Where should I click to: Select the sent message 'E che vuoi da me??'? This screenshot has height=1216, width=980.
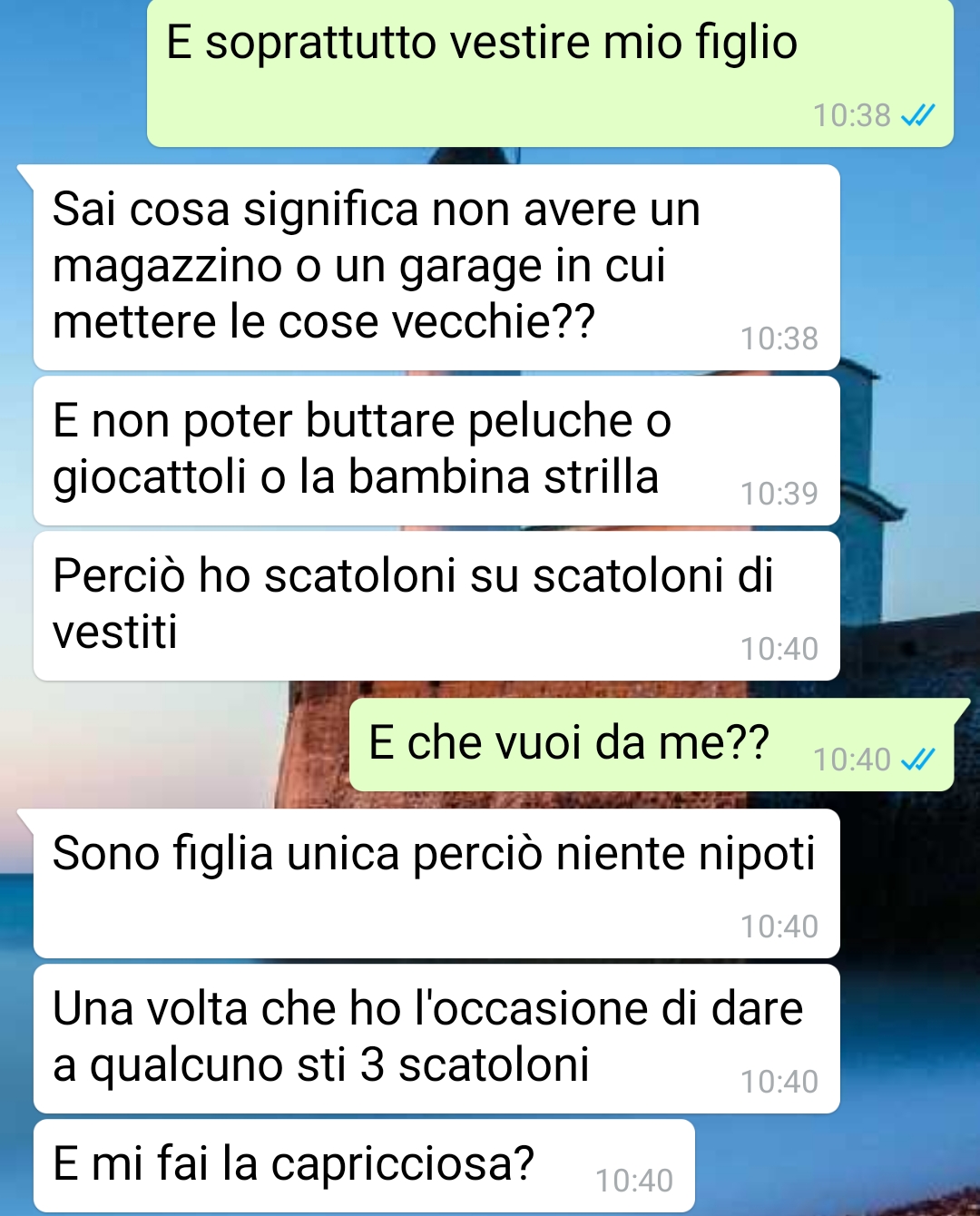click(652, 744)
